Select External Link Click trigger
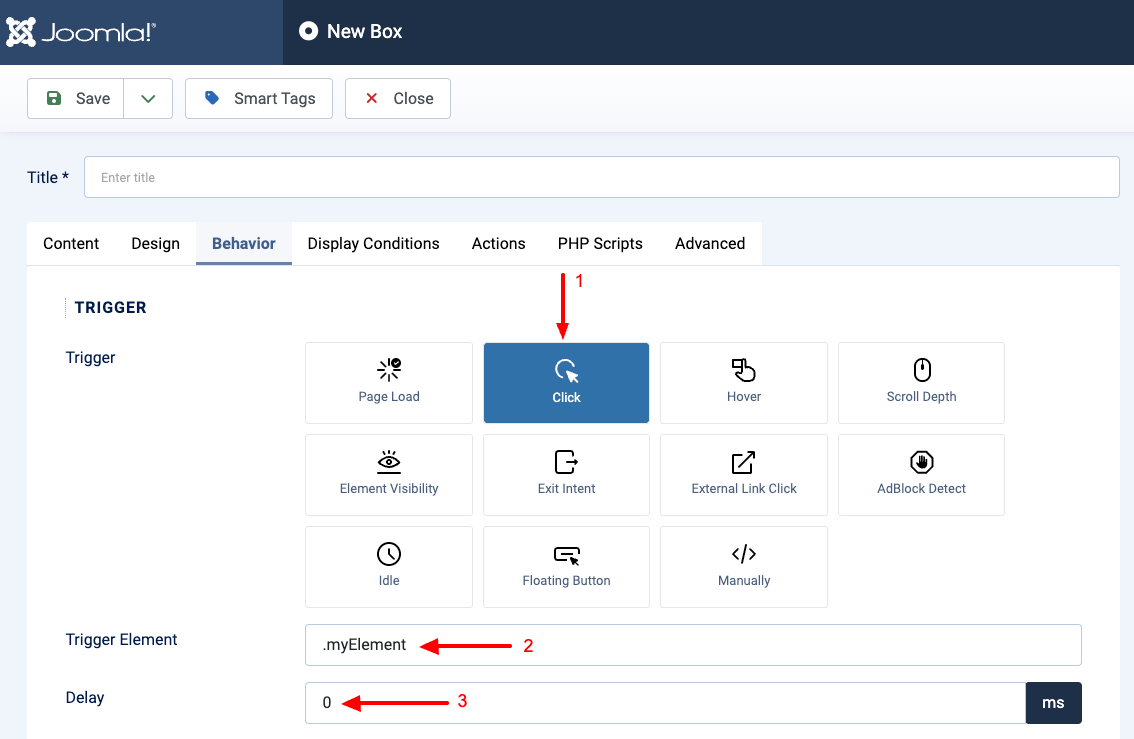The height and width of the screenshot is (739, 1134). click(x=743, y=474)
